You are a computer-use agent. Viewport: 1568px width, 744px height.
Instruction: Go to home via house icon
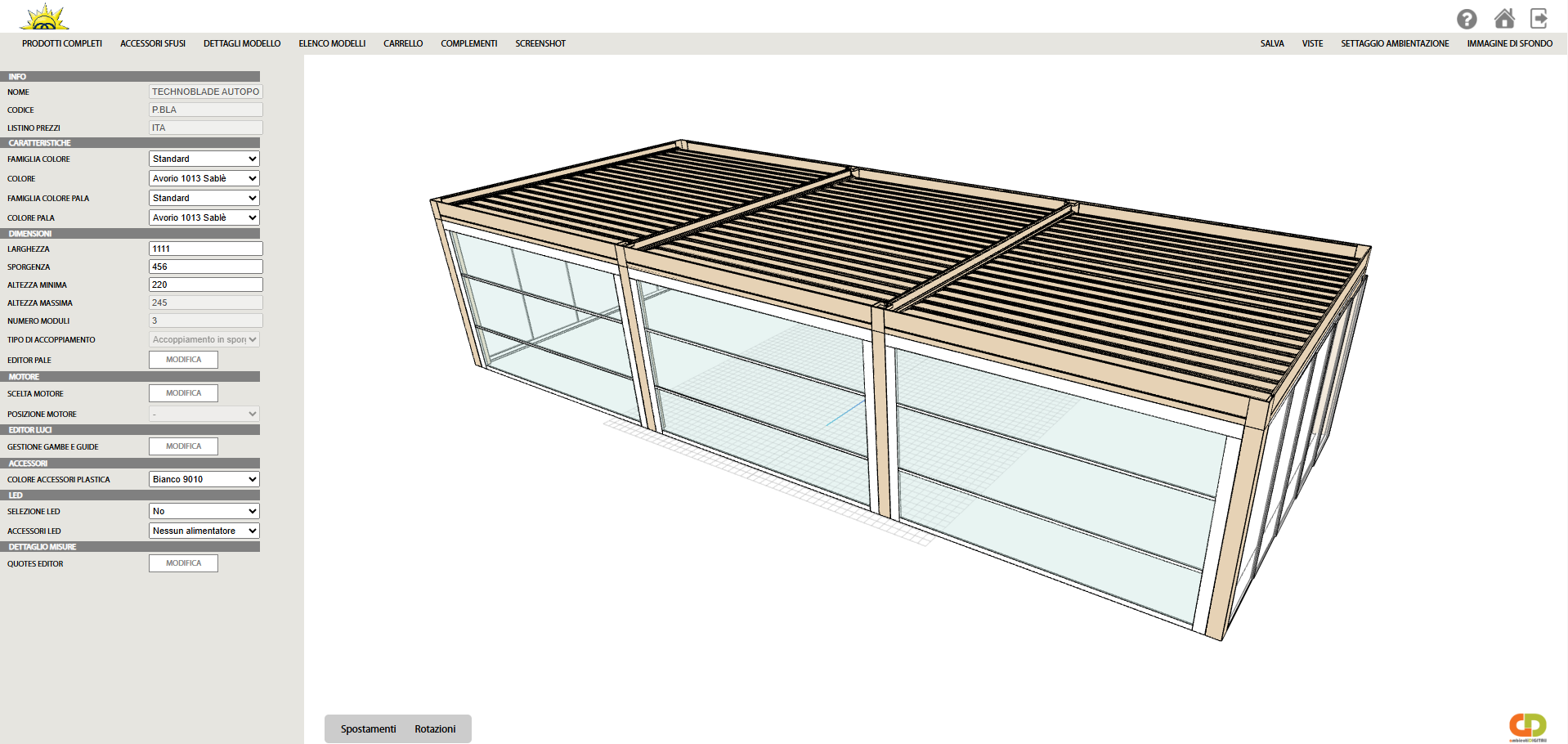tap(1504, 18)
